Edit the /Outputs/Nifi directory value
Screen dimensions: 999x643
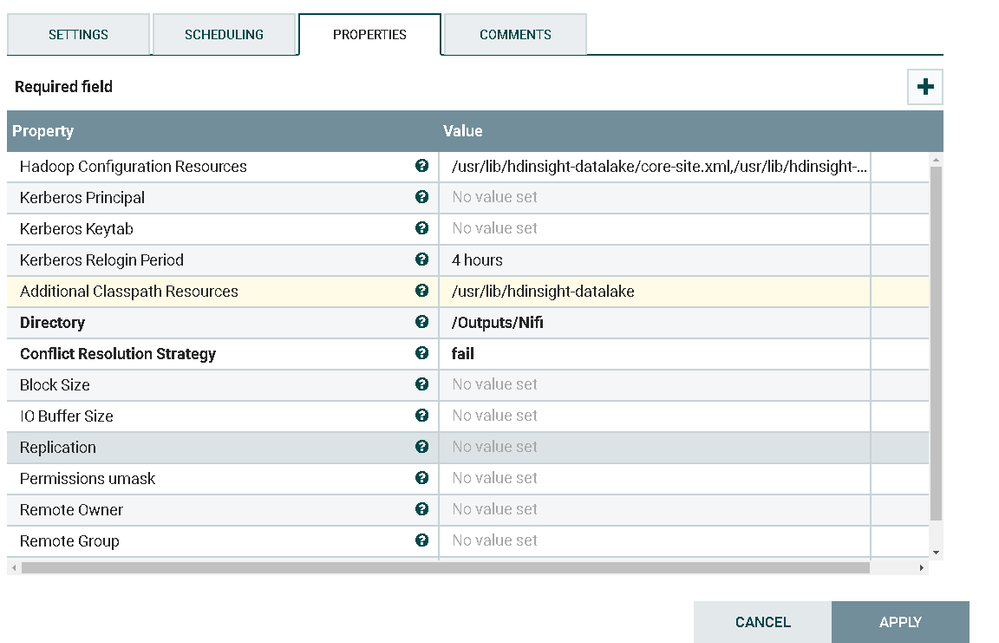(654, 322)
